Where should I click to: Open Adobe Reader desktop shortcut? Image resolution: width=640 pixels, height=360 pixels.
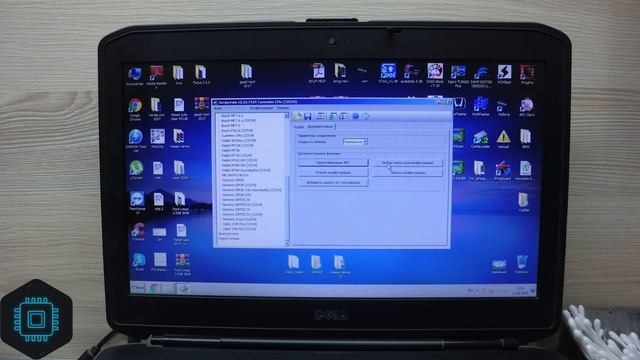coord(156,76)
